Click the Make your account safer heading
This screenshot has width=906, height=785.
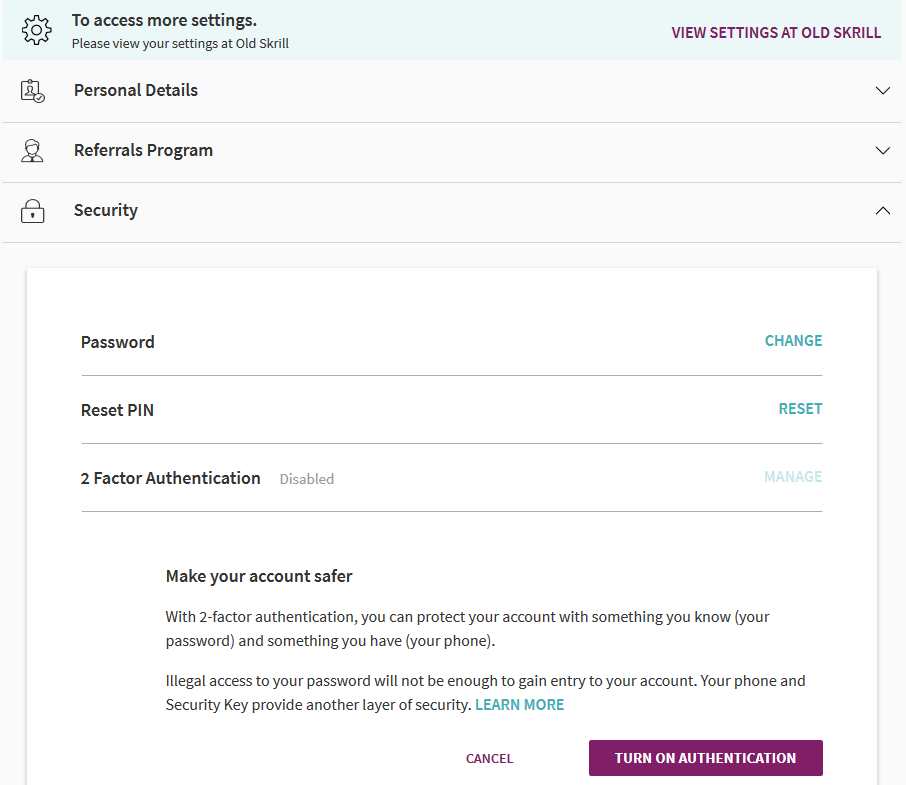[259, 576]
